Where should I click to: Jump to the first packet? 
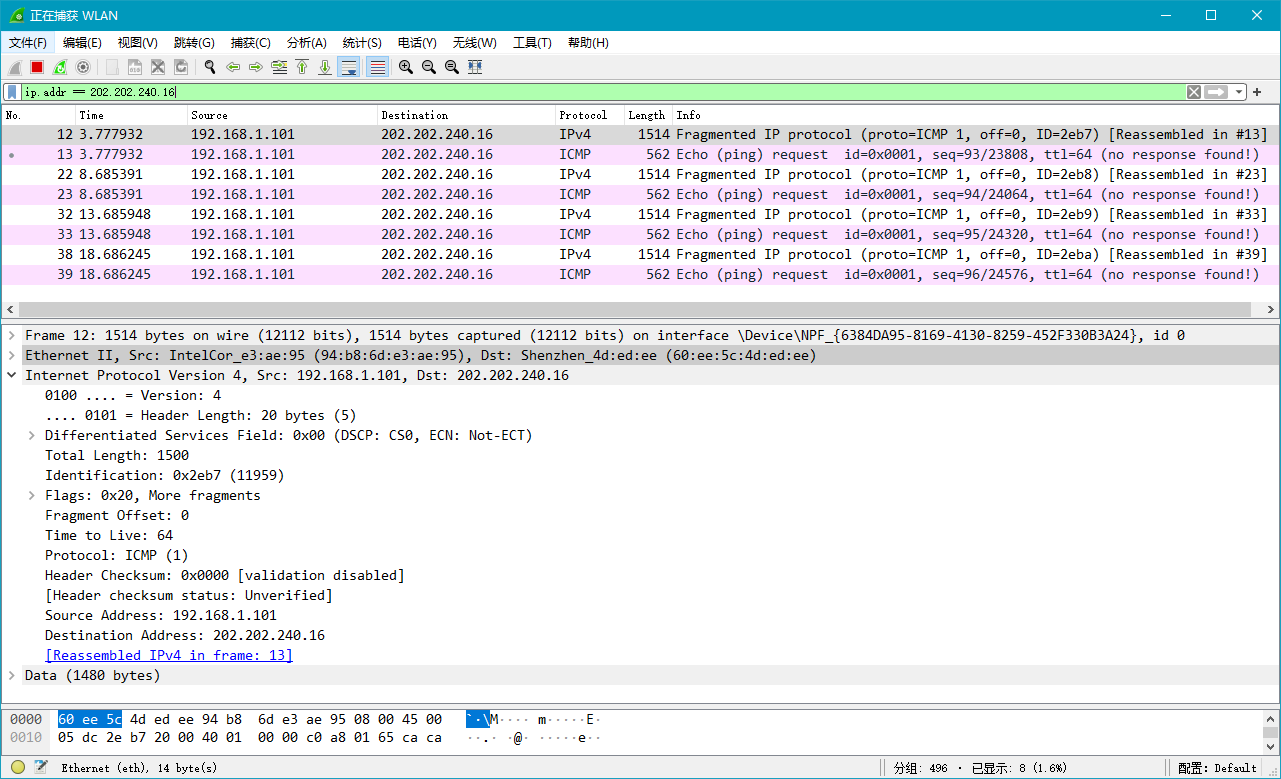(x=302, y=67)
